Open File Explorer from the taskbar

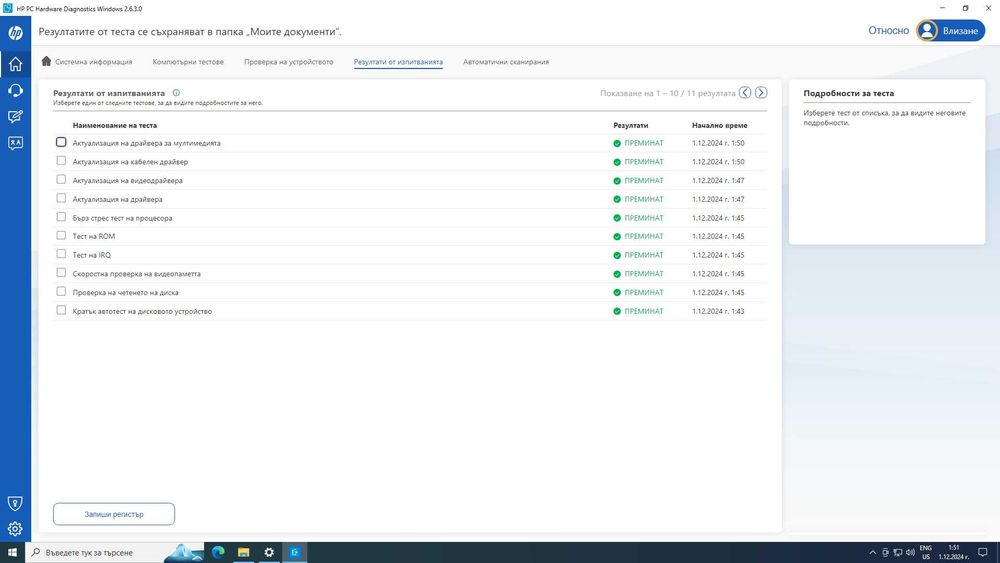point(244,552)
